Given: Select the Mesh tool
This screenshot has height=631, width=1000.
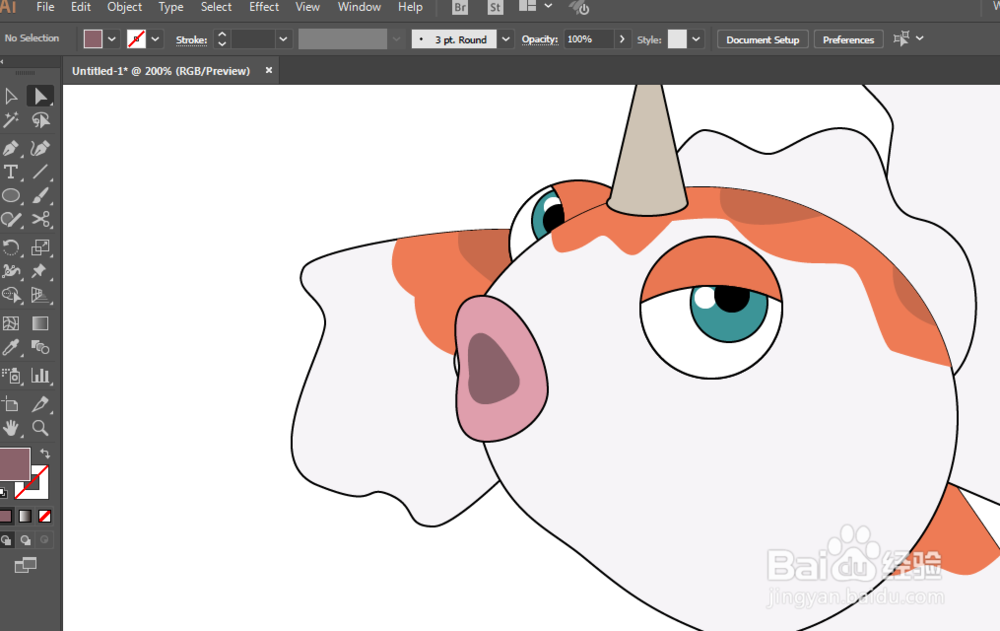Looking at the screenshot, I should coord(11,323).
